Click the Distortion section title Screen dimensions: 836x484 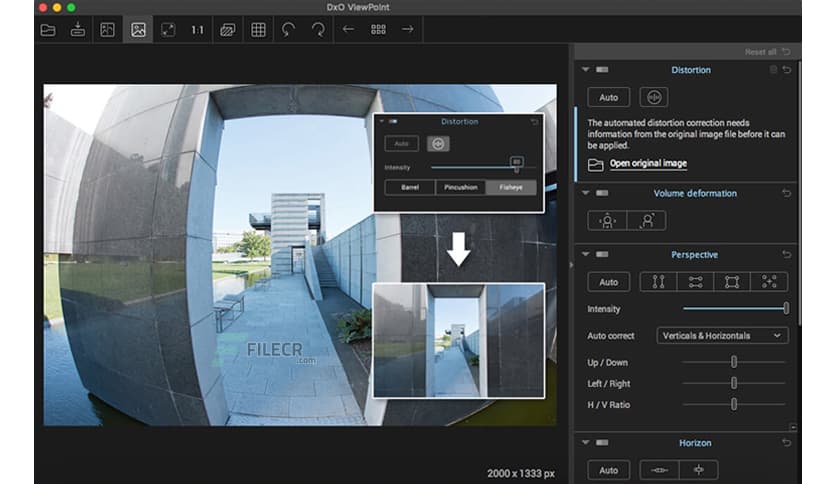691,70
